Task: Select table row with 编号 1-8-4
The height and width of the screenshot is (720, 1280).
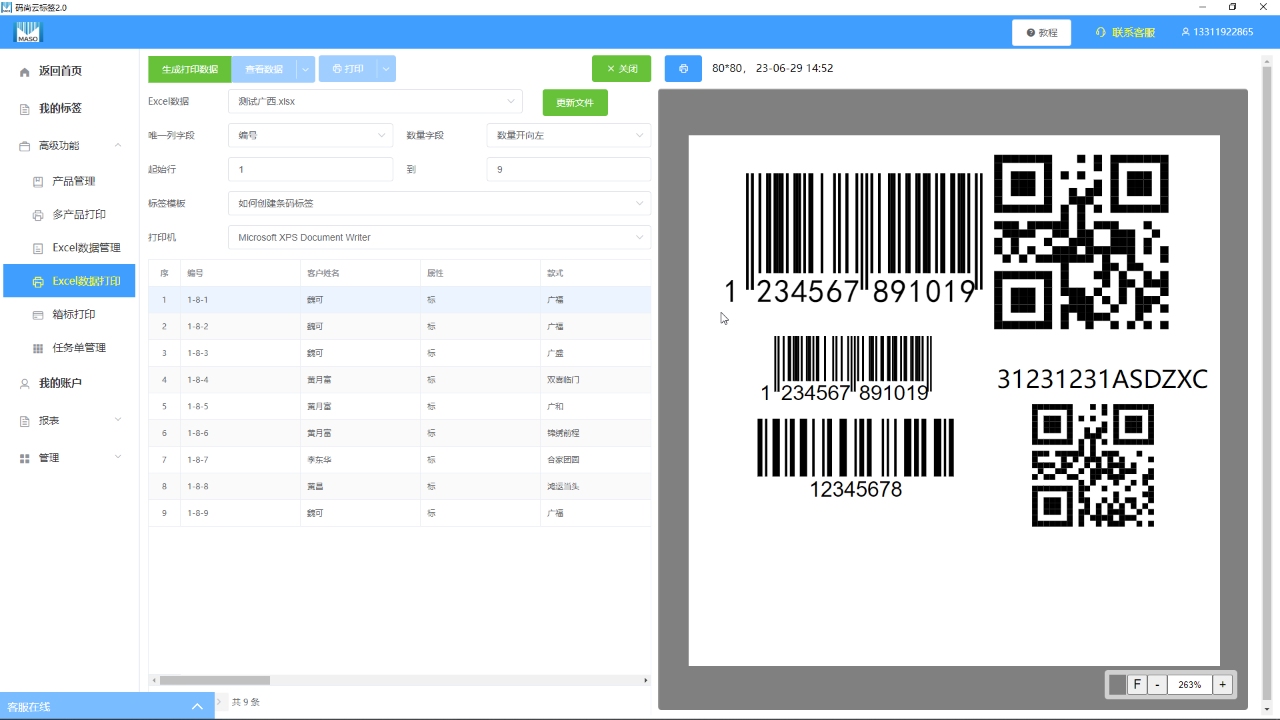Action: tap(400, 380)
